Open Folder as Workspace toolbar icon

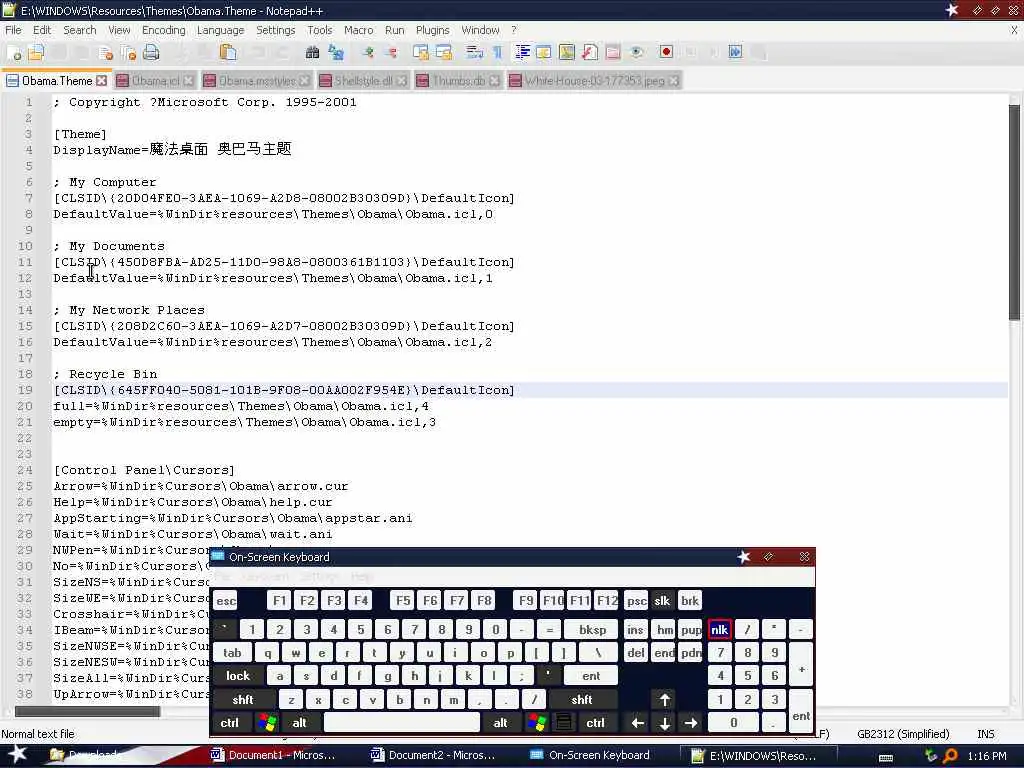[x=613, y=53]
